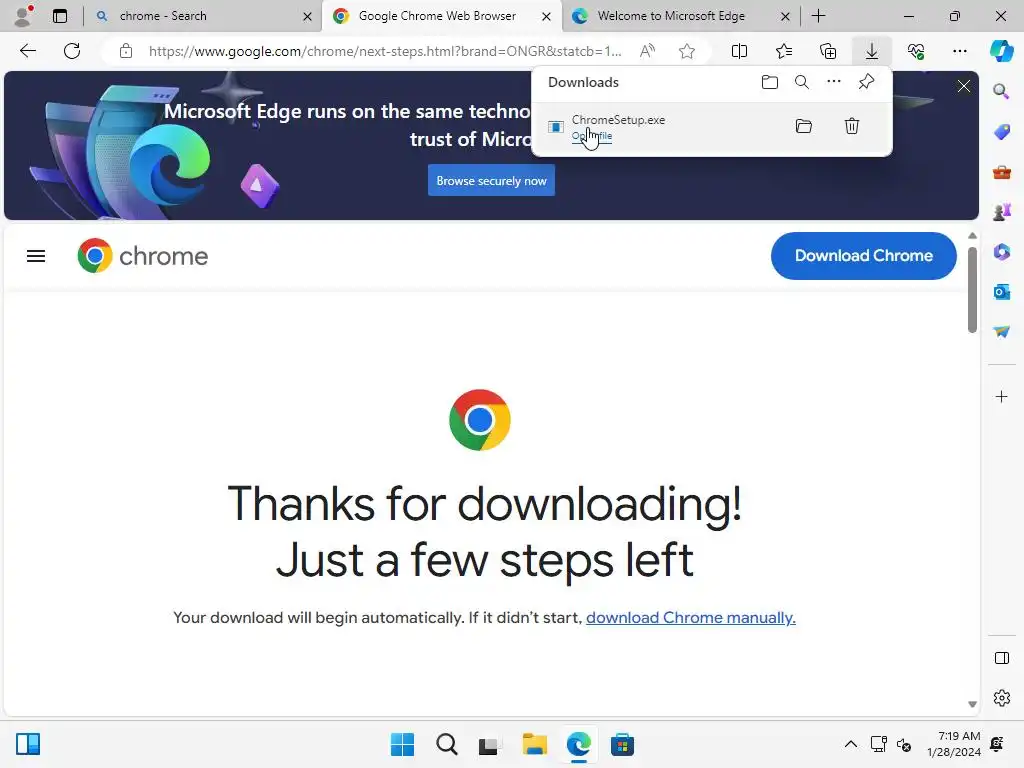The image size is (1024, 768).
Task: Open the sidebar Search icon
Action: point(1001,91)
